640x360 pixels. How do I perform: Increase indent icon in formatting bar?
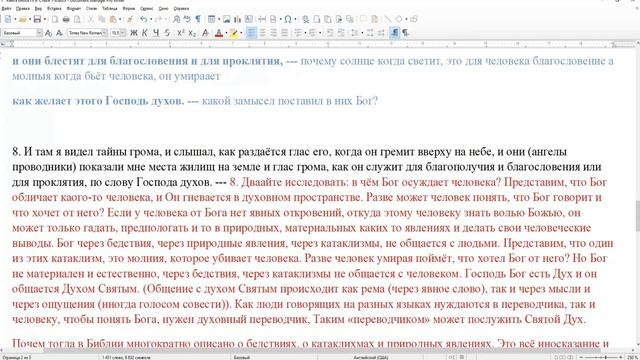[x=330, y=33]
